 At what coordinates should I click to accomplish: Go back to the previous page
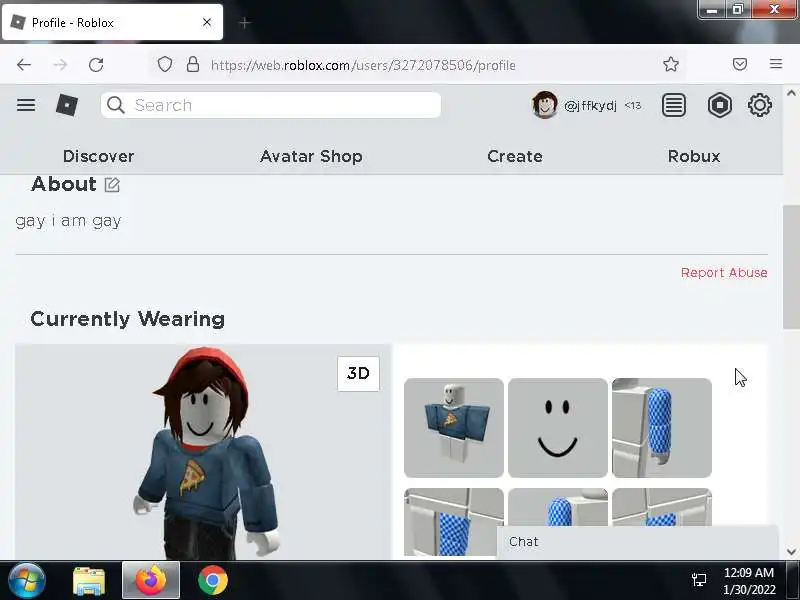24,65
